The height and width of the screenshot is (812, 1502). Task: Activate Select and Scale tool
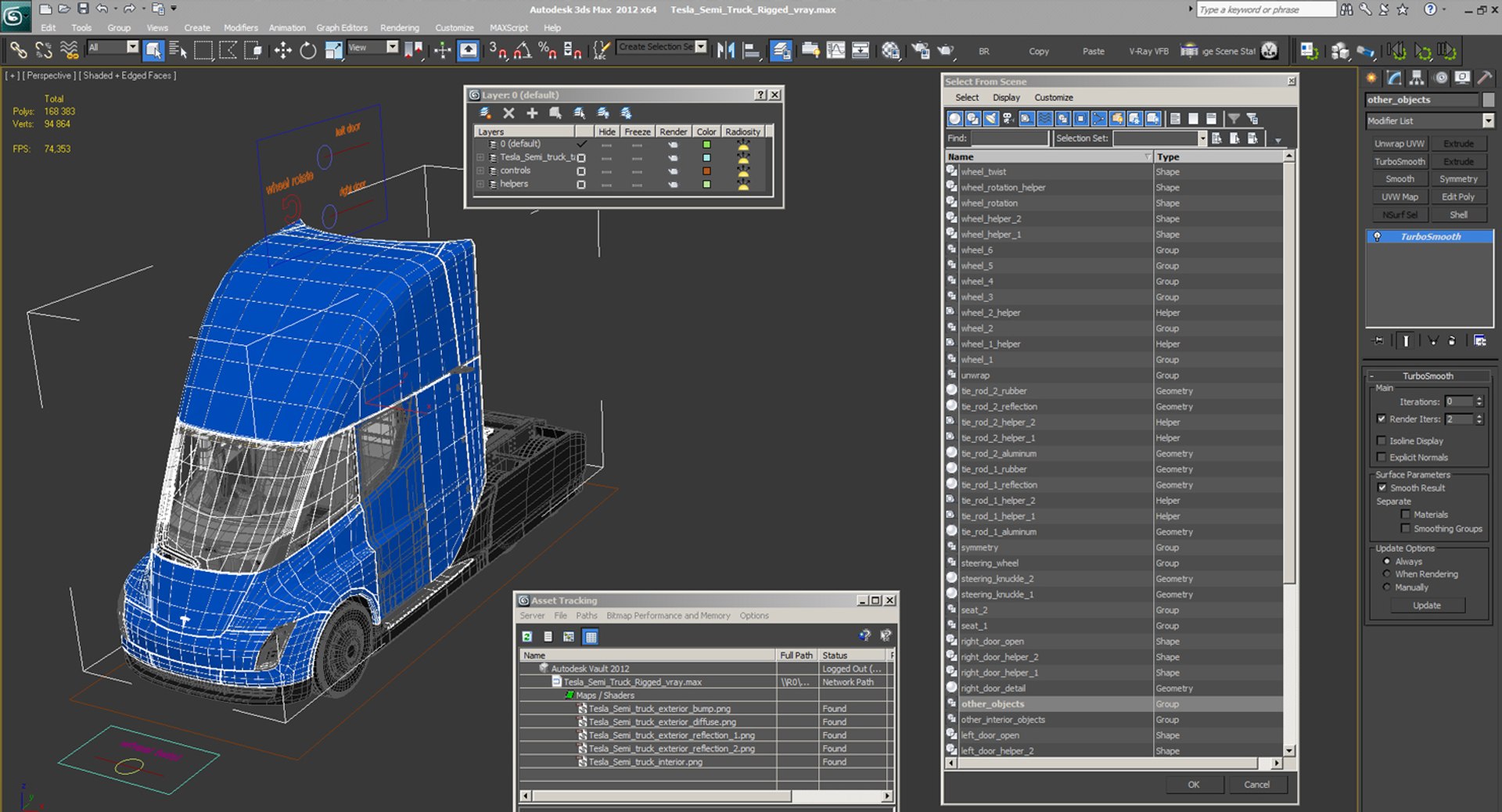coord(334,51)
